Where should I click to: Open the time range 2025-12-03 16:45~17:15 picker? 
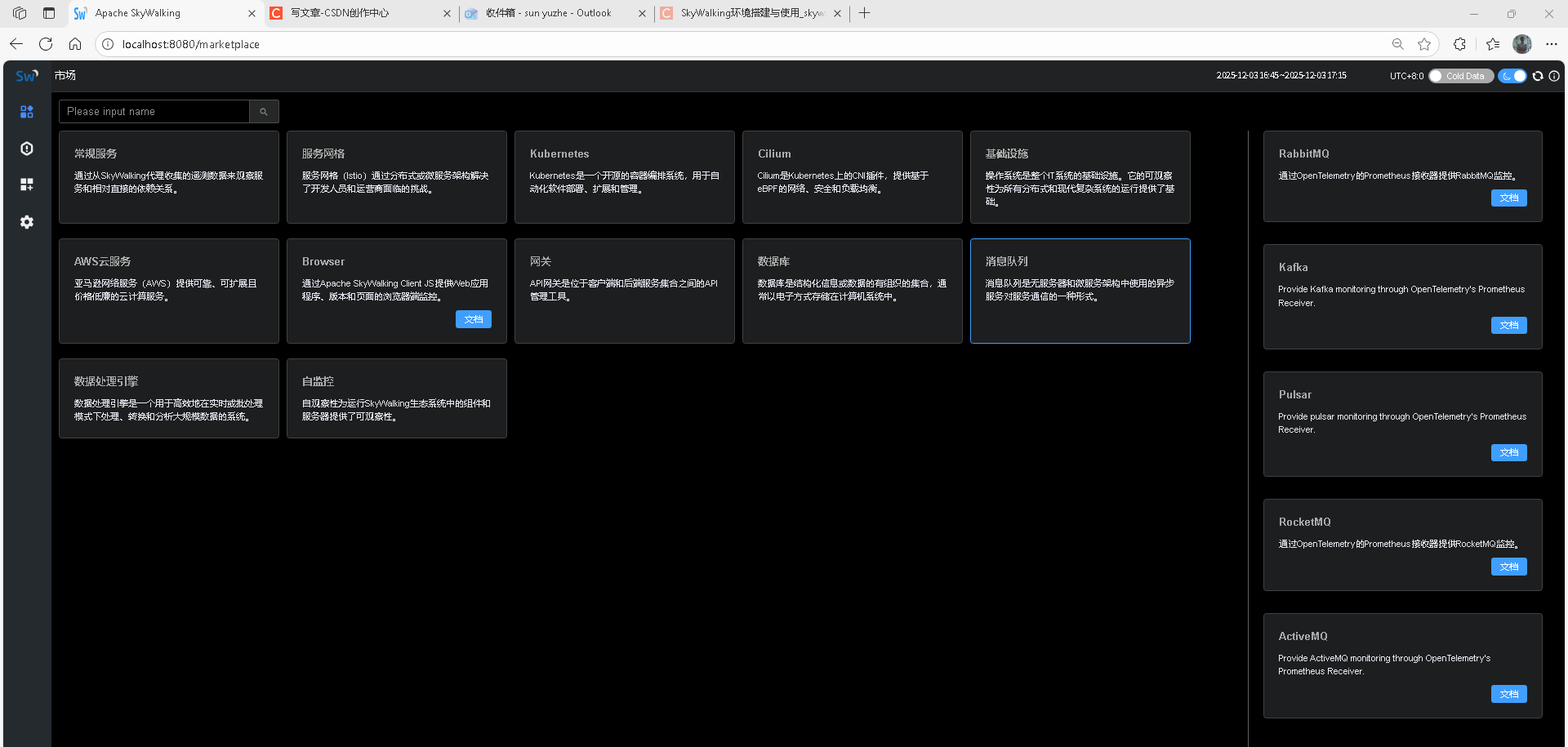[x=1281, y=76]
